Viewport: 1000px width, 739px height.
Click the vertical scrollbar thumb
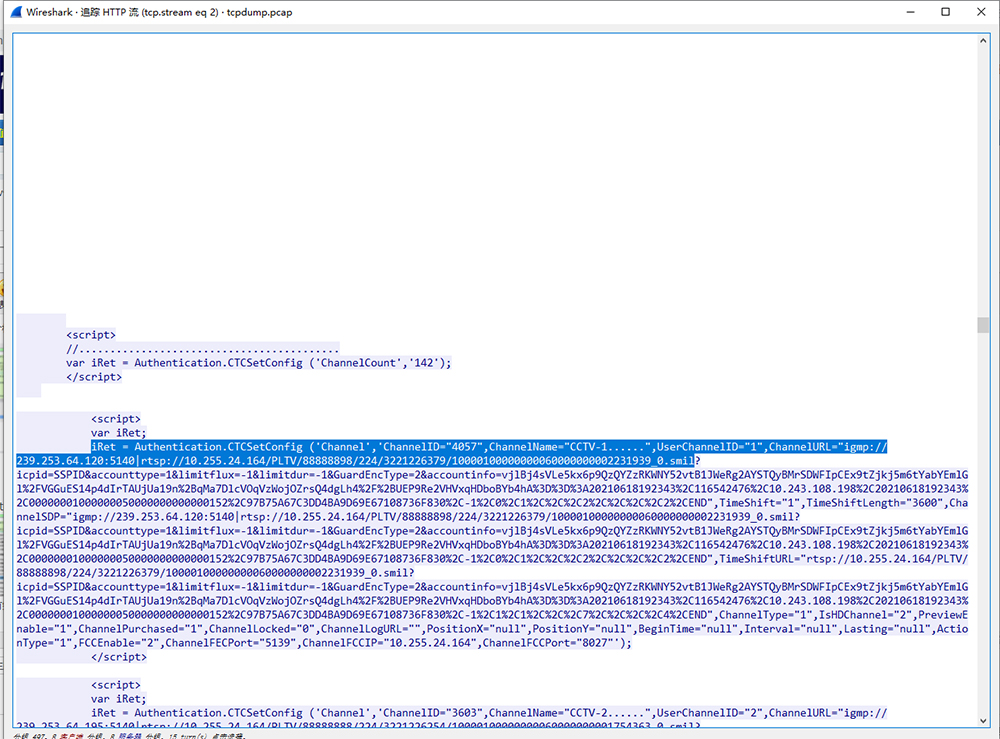983,325
